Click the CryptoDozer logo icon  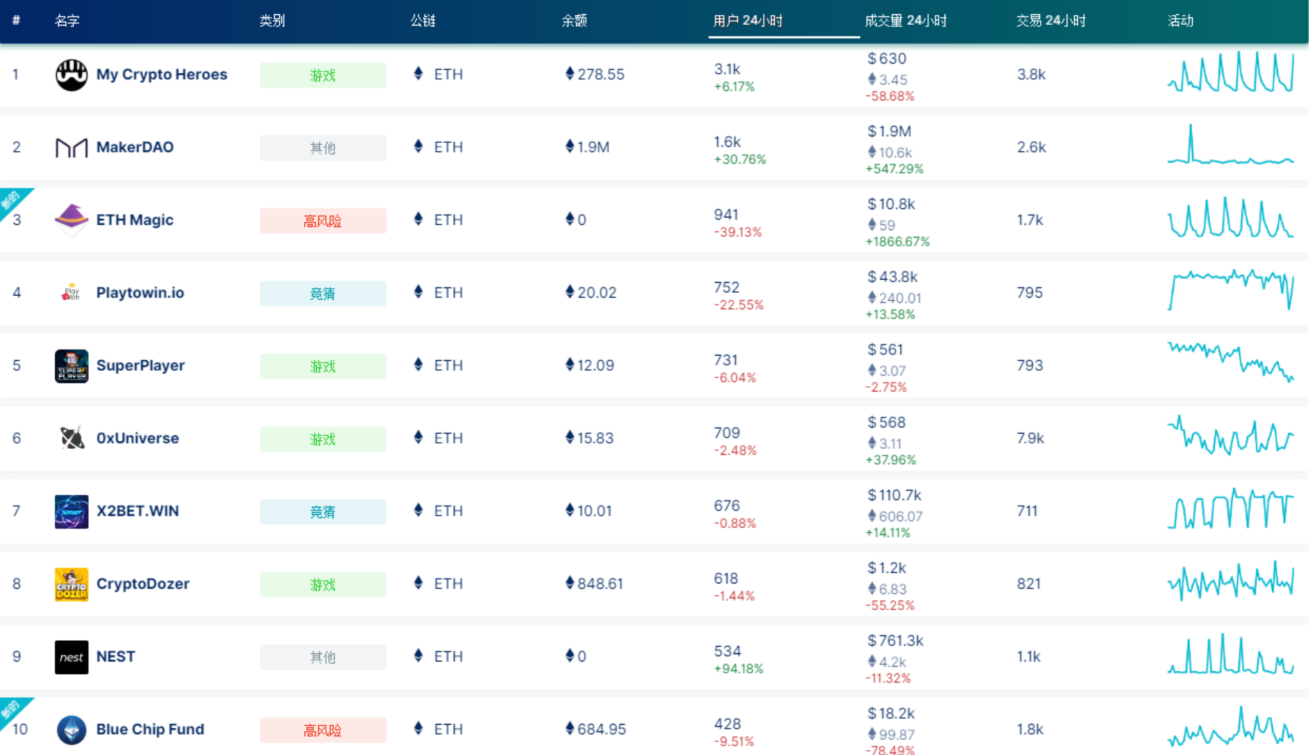pyautogui.click(x=71, y=584)
